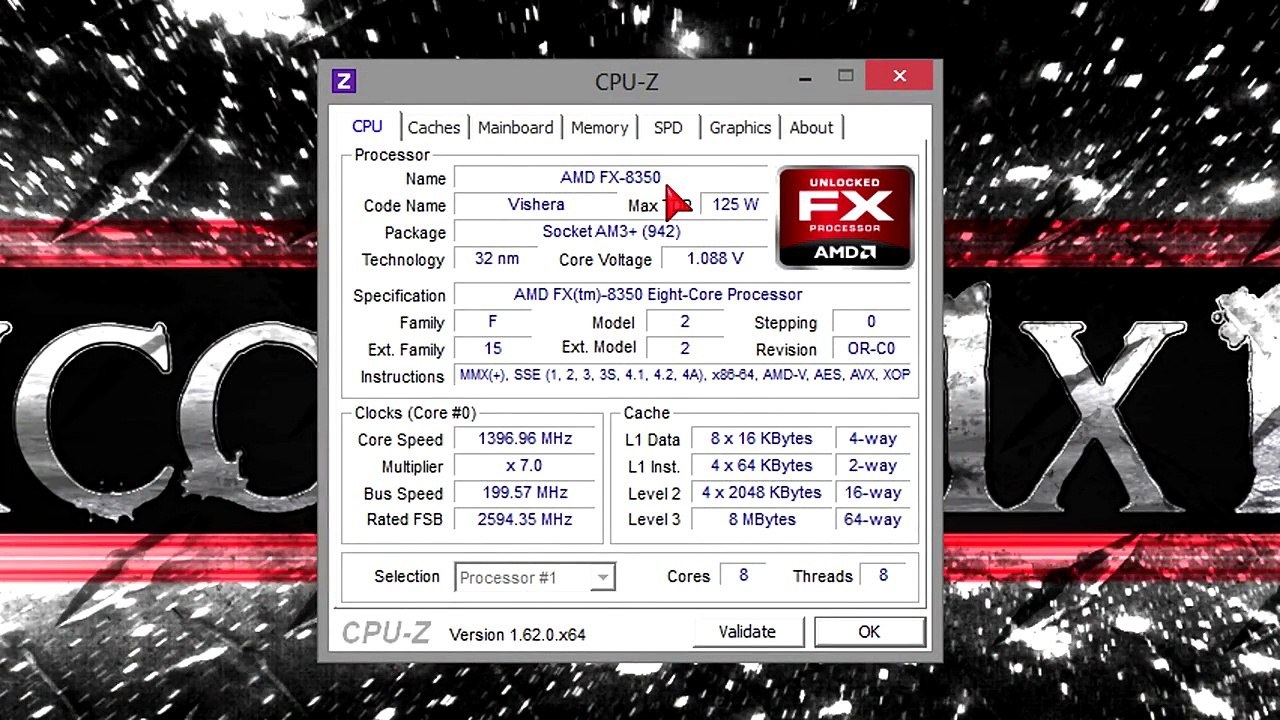Screen dimensions: 1280x720
Task: Click the L1 Inst. 2-way associativity
Action: click(873, 466)
